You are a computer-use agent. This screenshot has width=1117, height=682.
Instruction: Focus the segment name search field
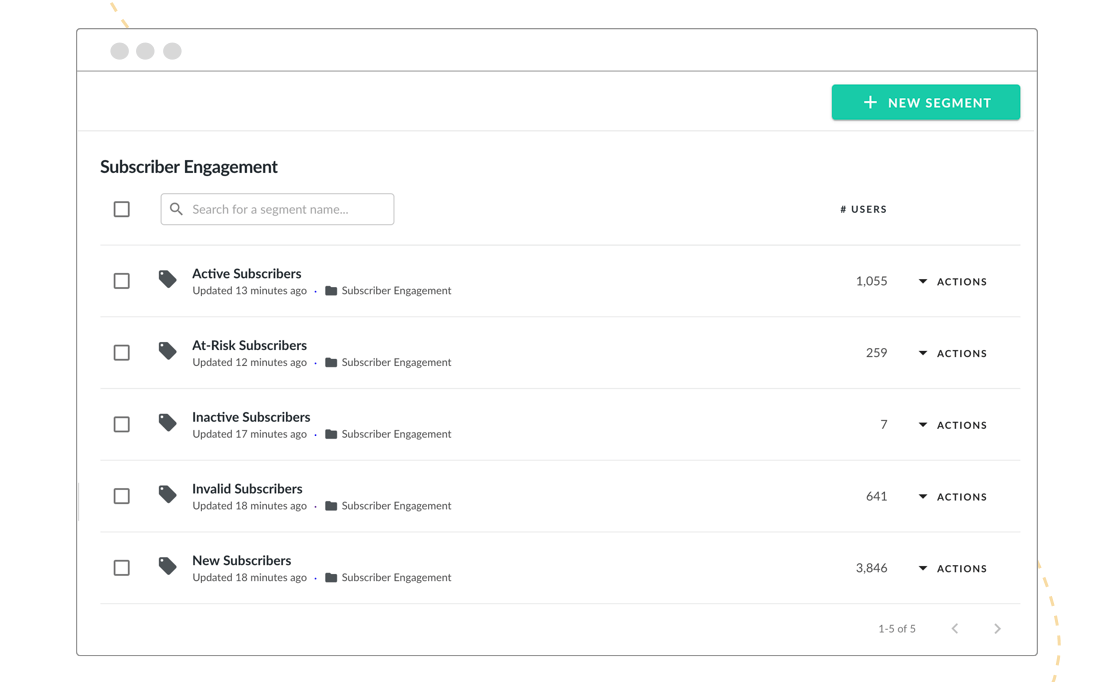pyautogui.click(x=277, y=210)
